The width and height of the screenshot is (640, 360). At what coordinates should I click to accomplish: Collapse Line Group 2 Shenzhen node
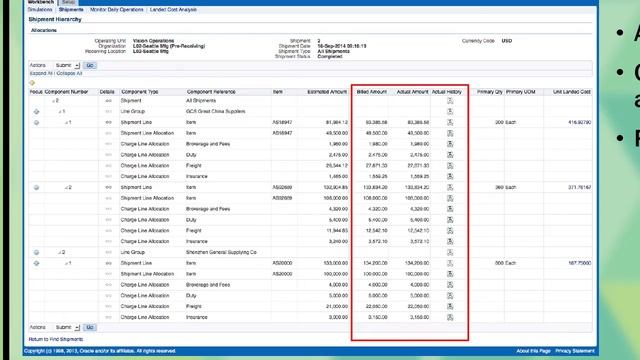(60, 252)
